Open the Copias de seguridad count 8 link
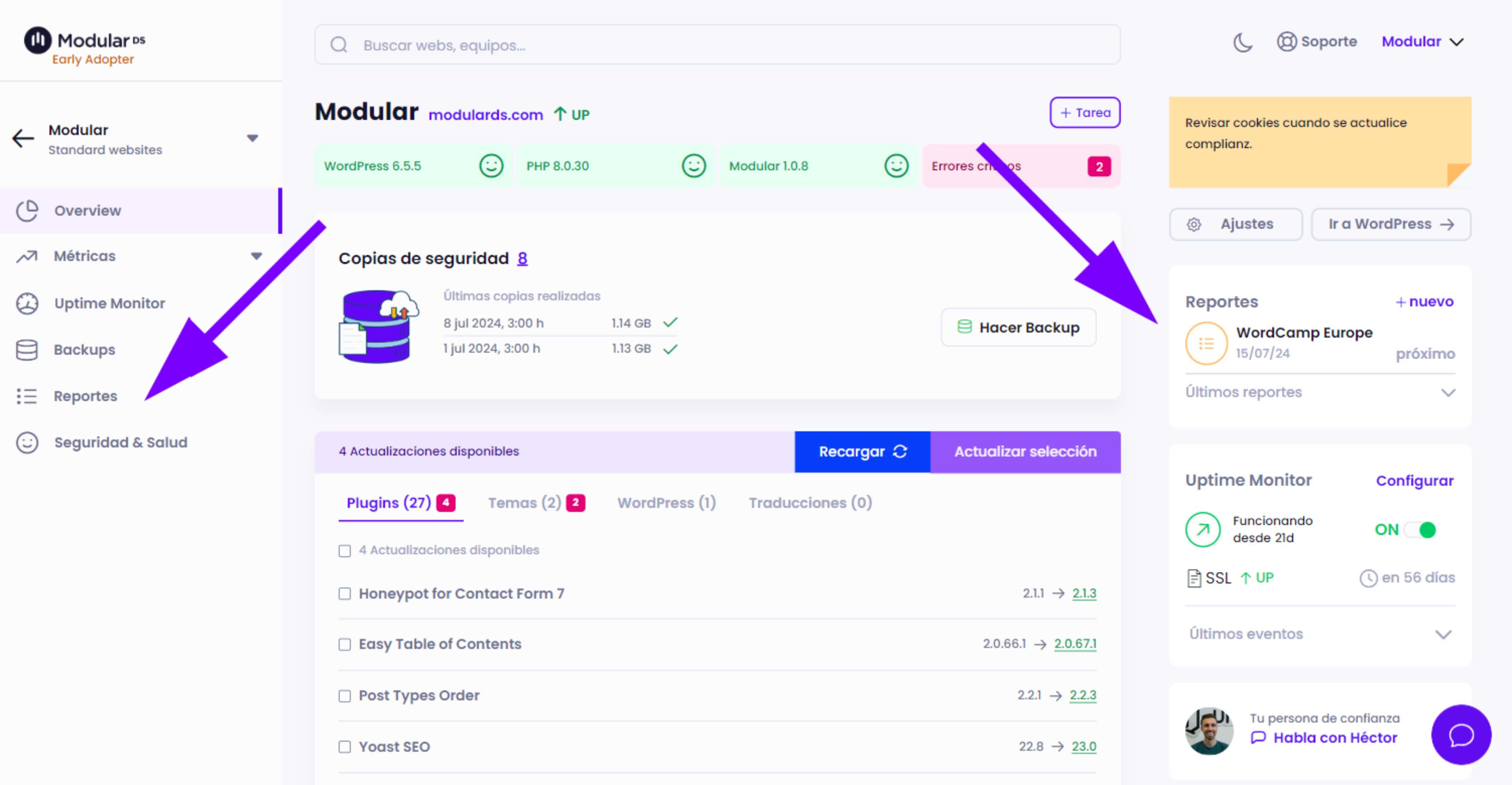Image resolution: width=1512 pixels, height=785 pixels. (x=522, y=259)
